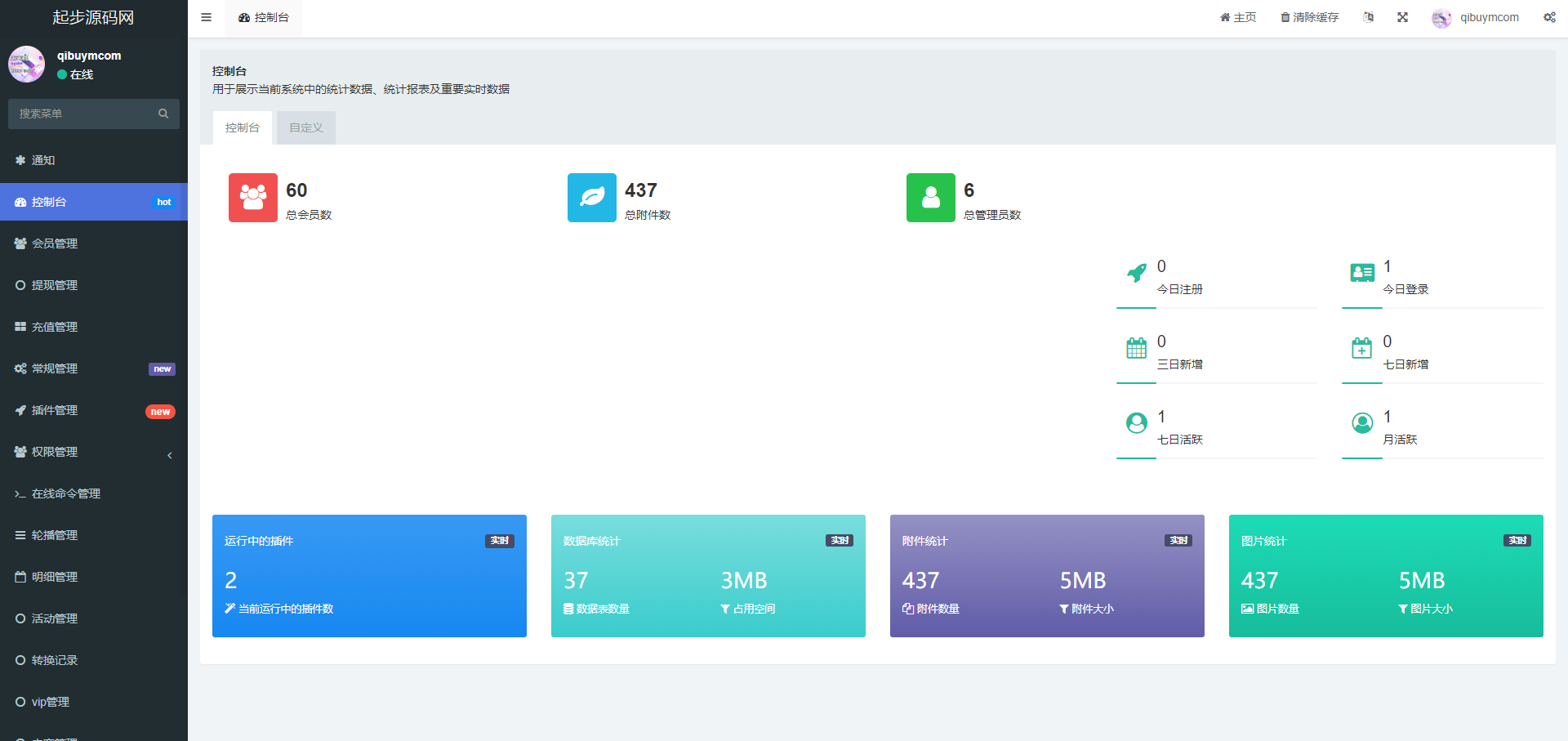The height and width of the screenshot is (741, 1568).
Task: Click the qibuymcom username in the sidebar
Action: pyautogui.click(x=89, y=56)
